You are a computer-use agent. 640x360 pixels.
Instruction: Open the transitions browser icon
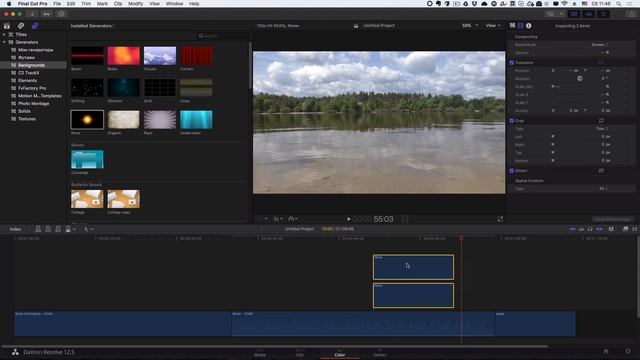pyautogui.click(x=635, y=229)
